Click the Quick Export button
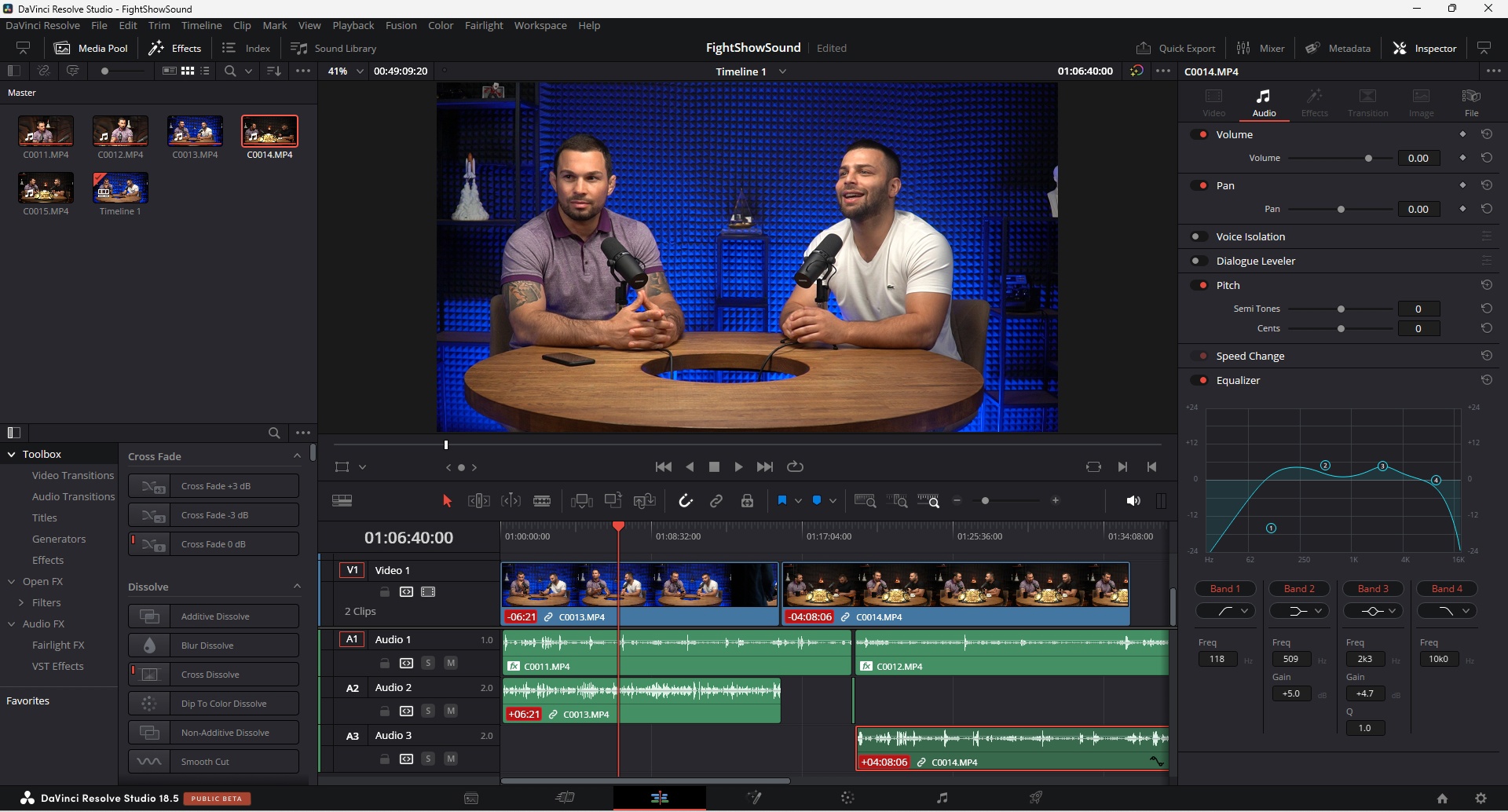 pyautogui.click(x=1176, y=48)
